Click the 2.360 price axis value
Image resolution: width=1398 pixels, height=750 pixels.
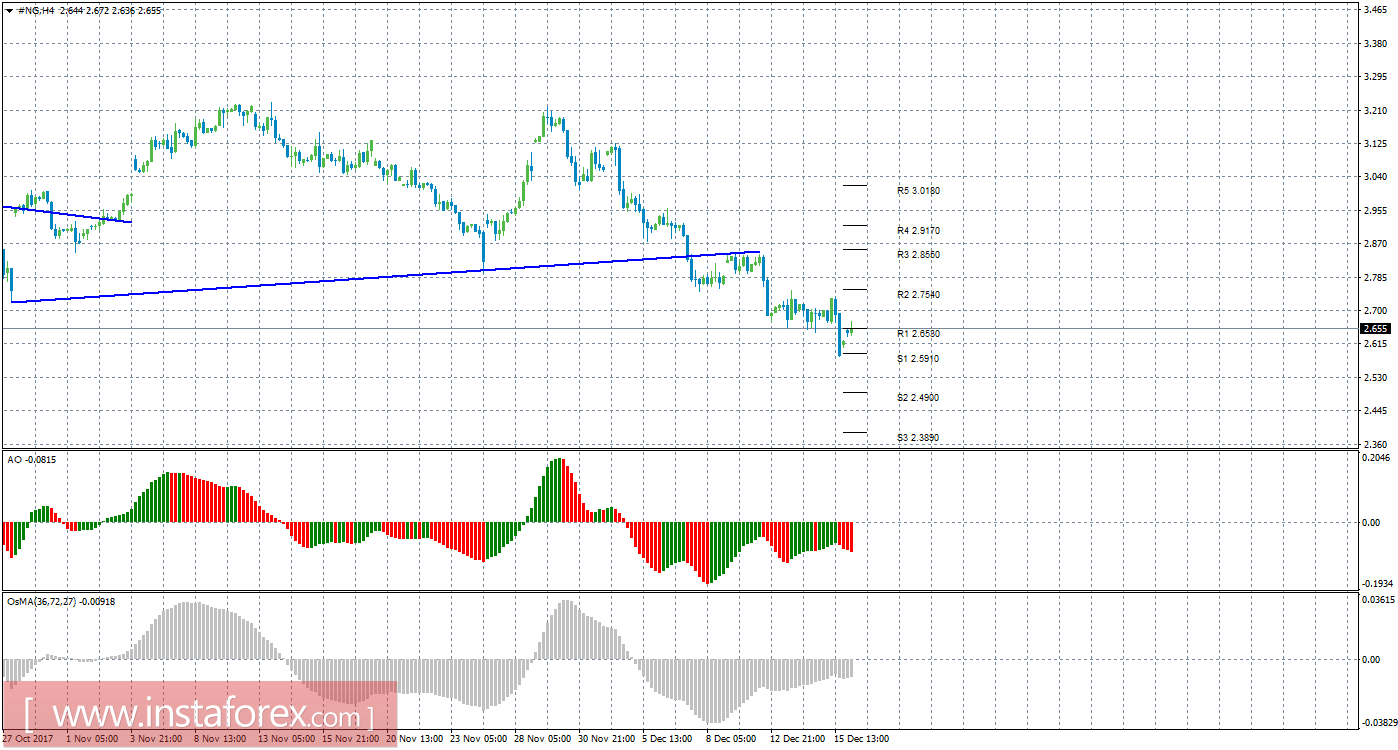[1376, 443]
